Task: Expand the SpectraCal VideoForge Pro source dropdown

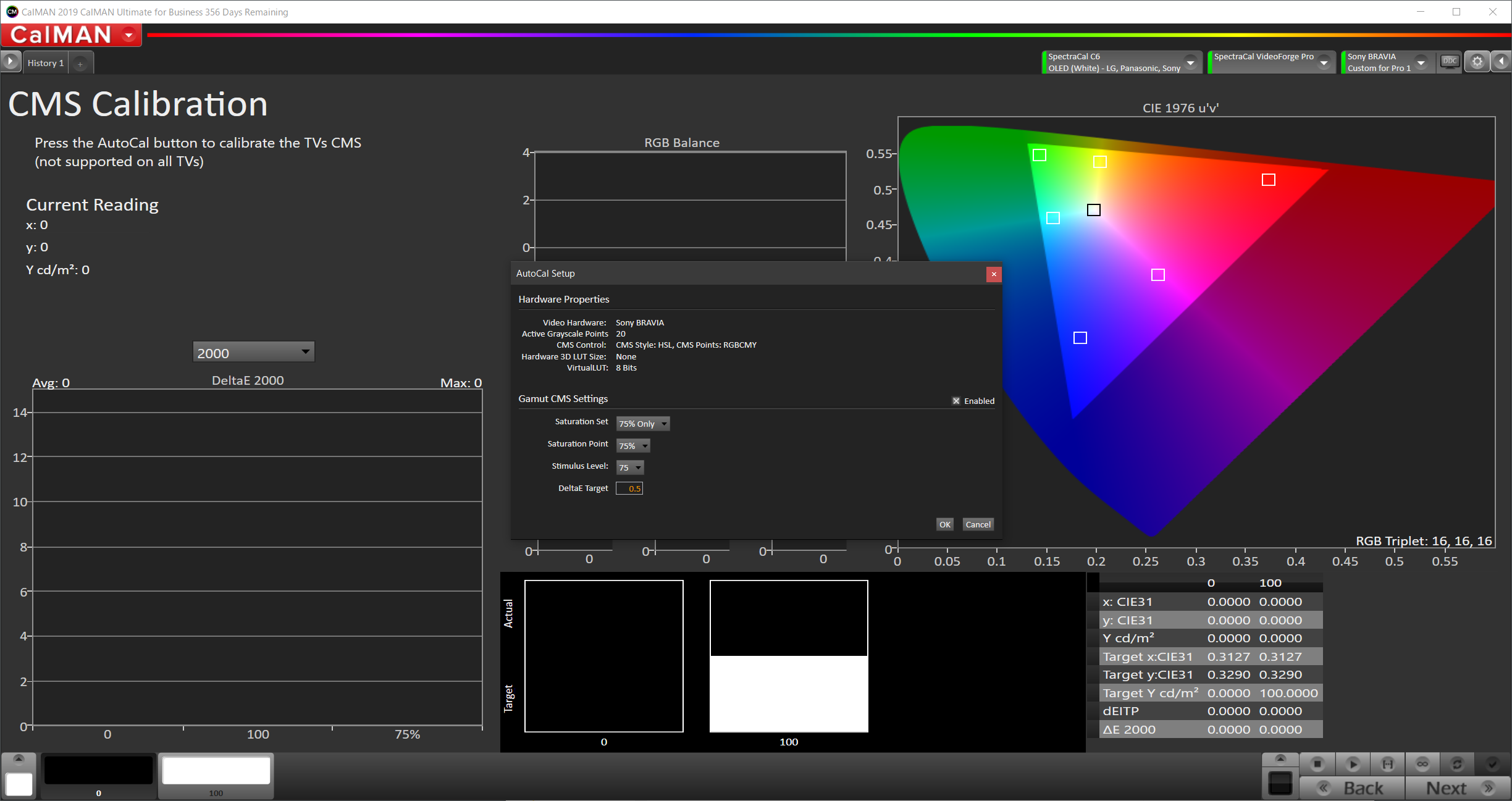Action: pos(1324,62)
